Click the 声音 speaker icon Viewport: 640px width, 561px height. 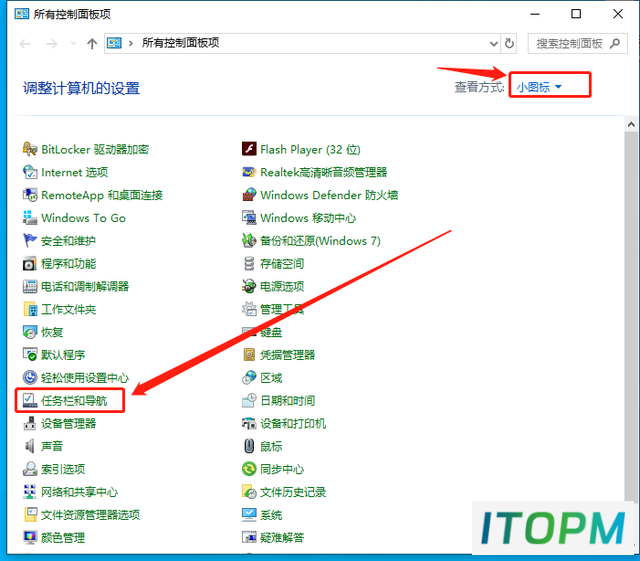30,446
